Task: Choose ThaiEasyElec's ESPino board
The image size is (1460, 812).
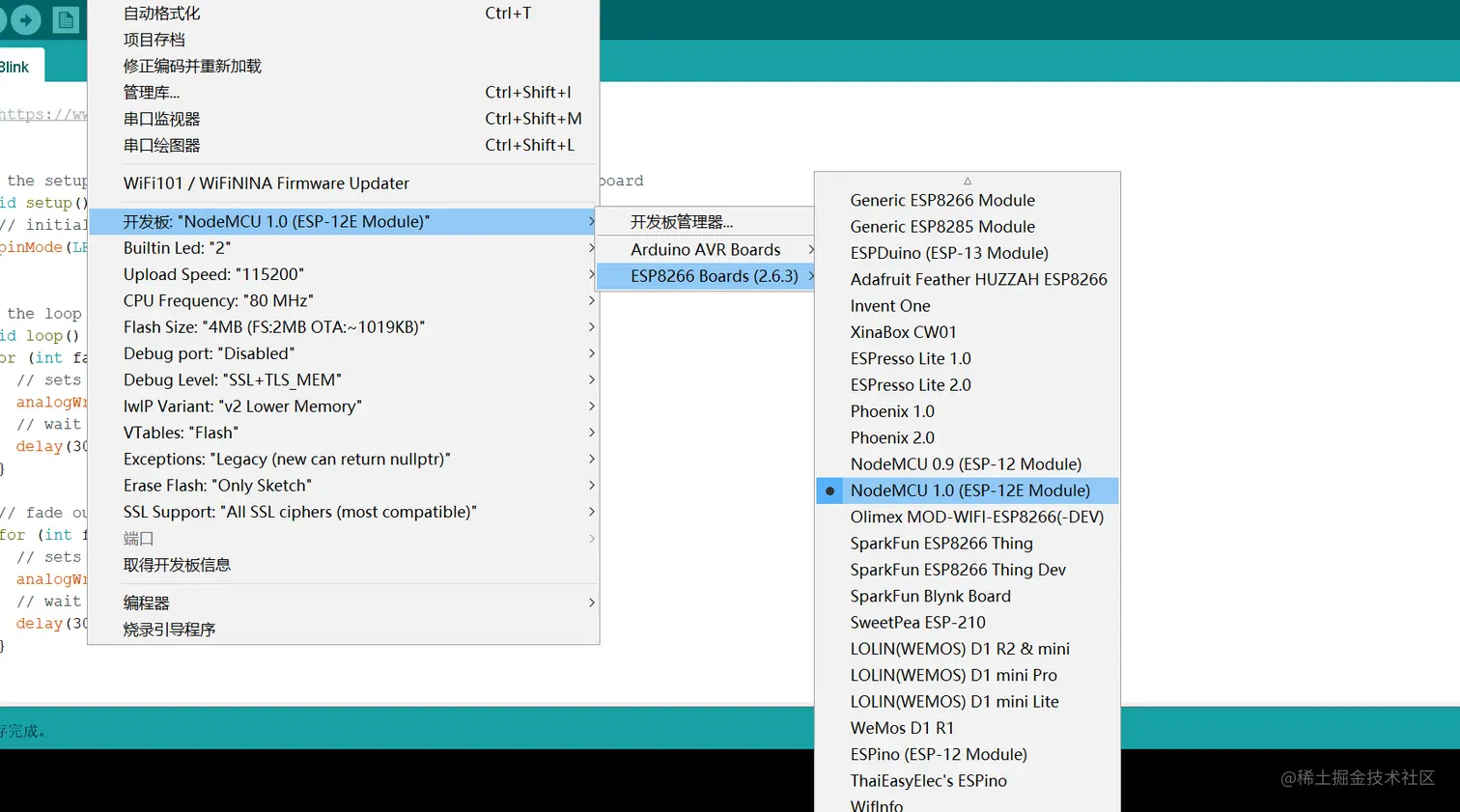Action: coord(968,781)
